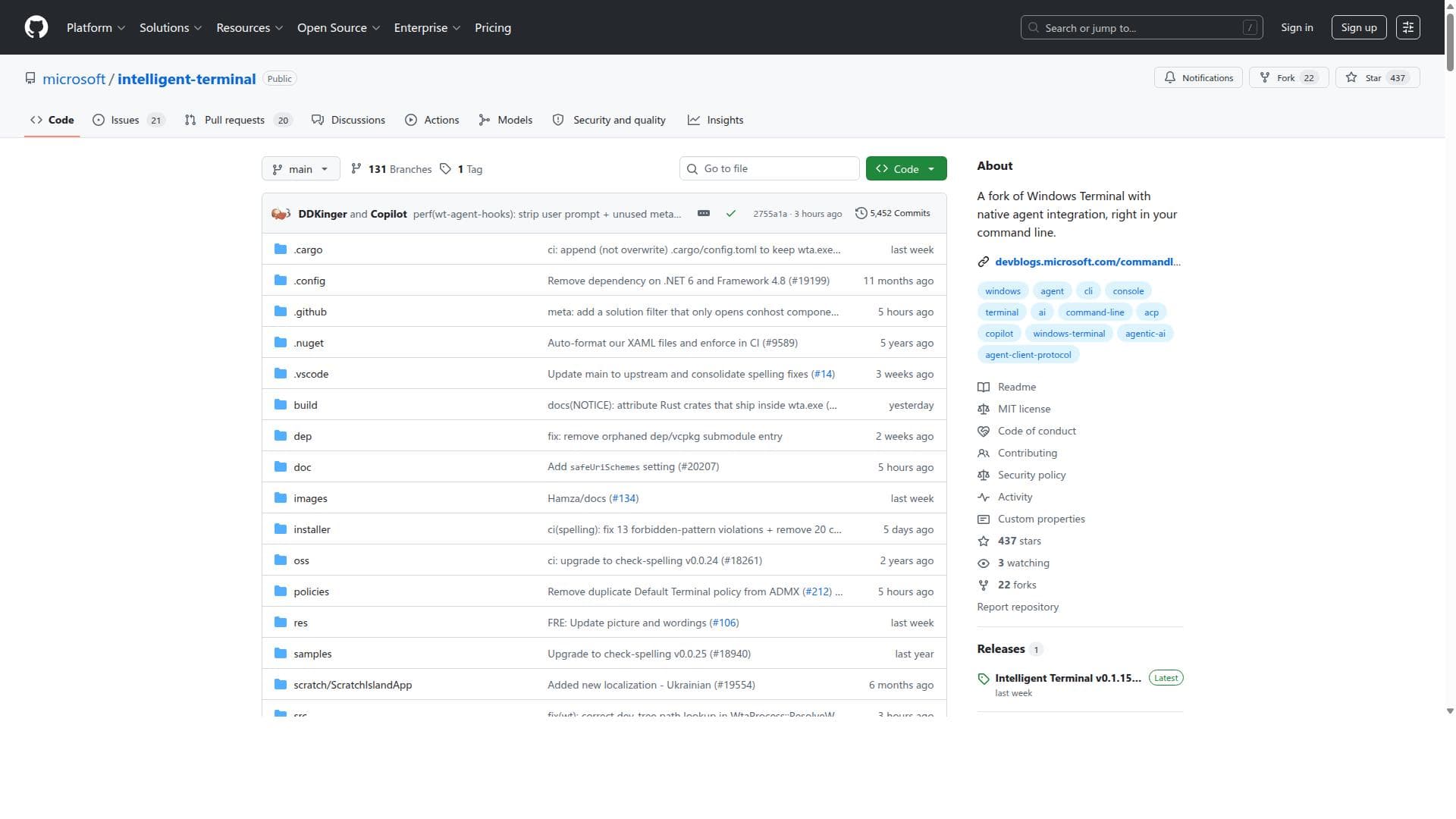Click the Notifications button
Viewport: 1456px width, 819px height.
click(x=1198, y=77)
